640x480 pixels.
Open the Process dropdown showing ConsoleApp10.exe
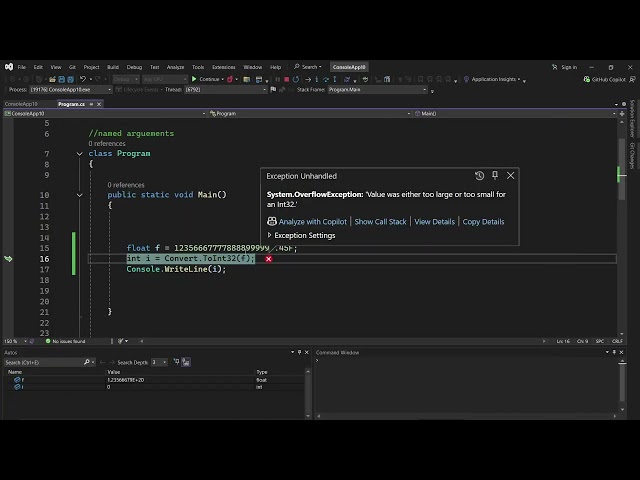(71, 89)
